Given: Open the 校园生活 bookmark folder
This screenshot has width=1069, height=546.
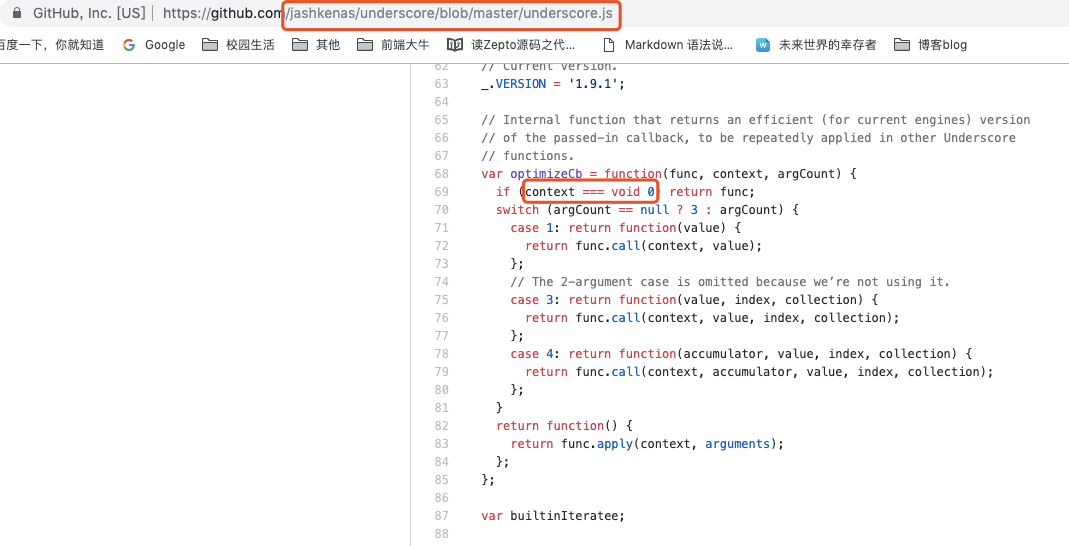Looking at the screenshot, I should (x=239, y=45).
